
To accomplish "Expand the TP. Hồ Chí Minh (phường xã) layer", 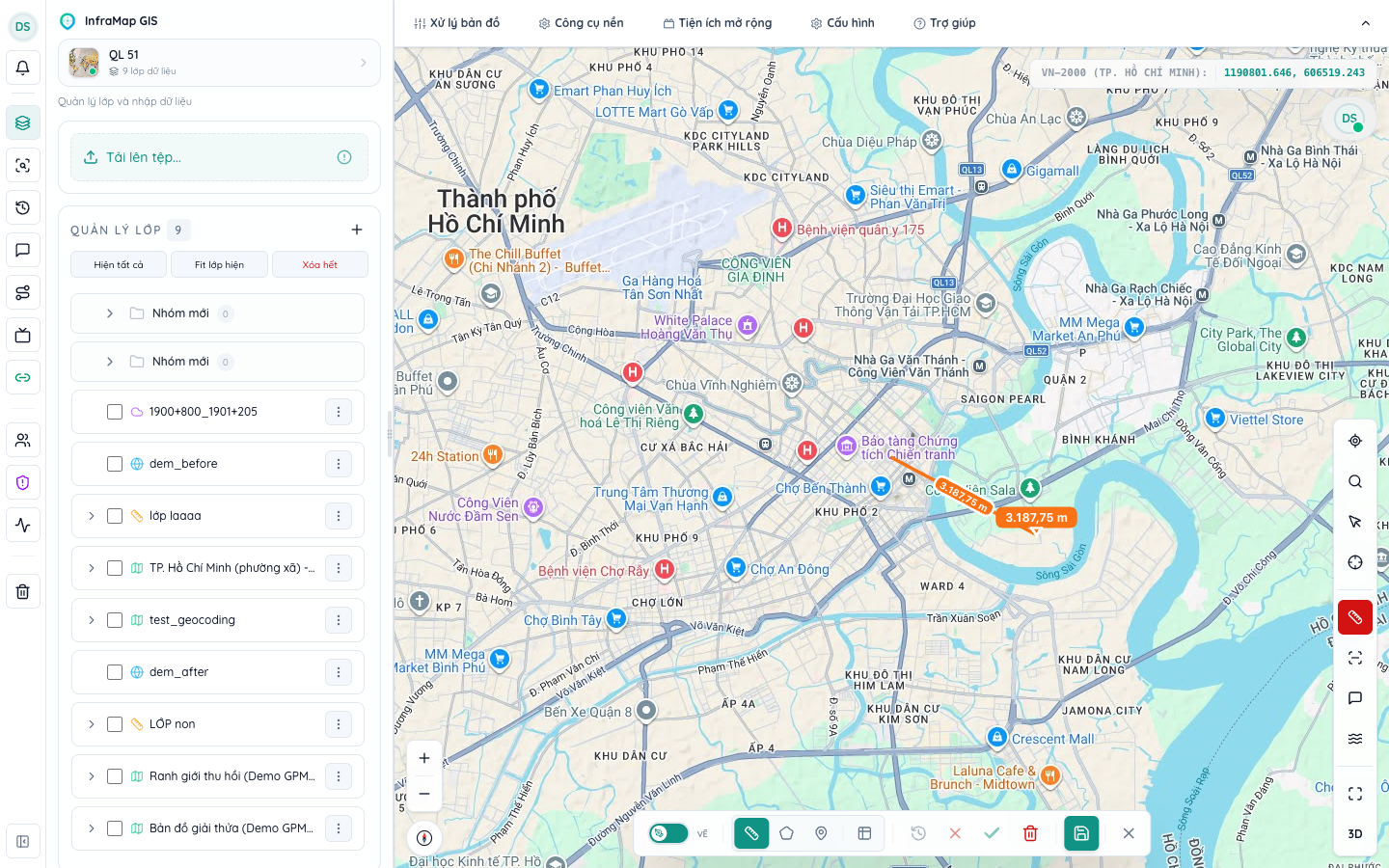I will (92, 568).
